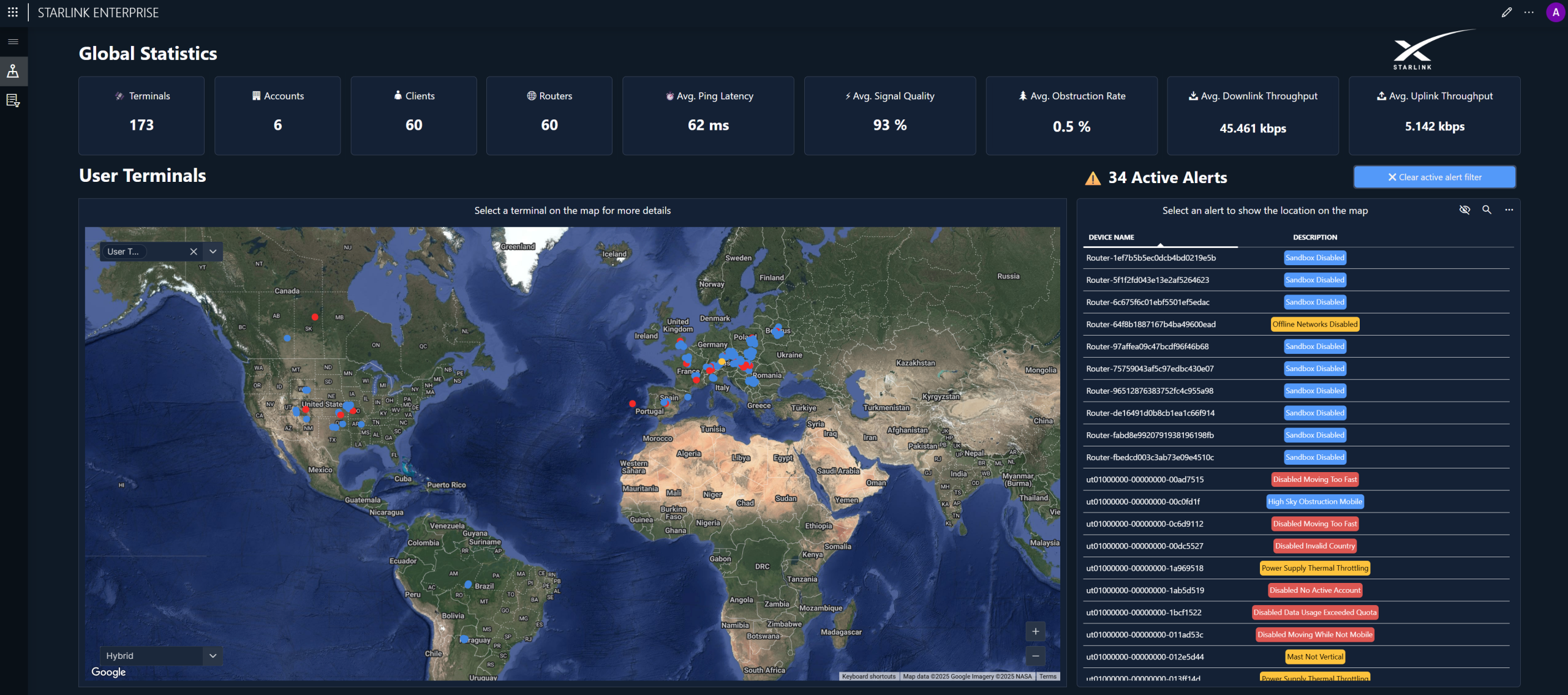The width and height of the screenshot is (1568, 695).
Task: Click the Avg. Signal Quality card
Action: click(890, 116)
